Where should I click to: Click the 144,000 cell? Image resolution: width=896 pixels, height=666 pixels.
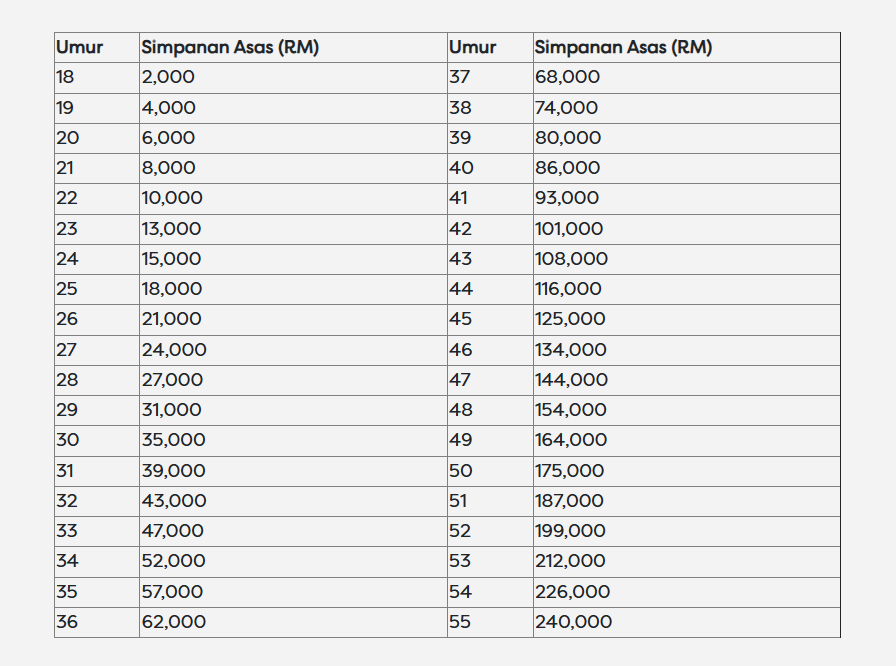point(687,380)
